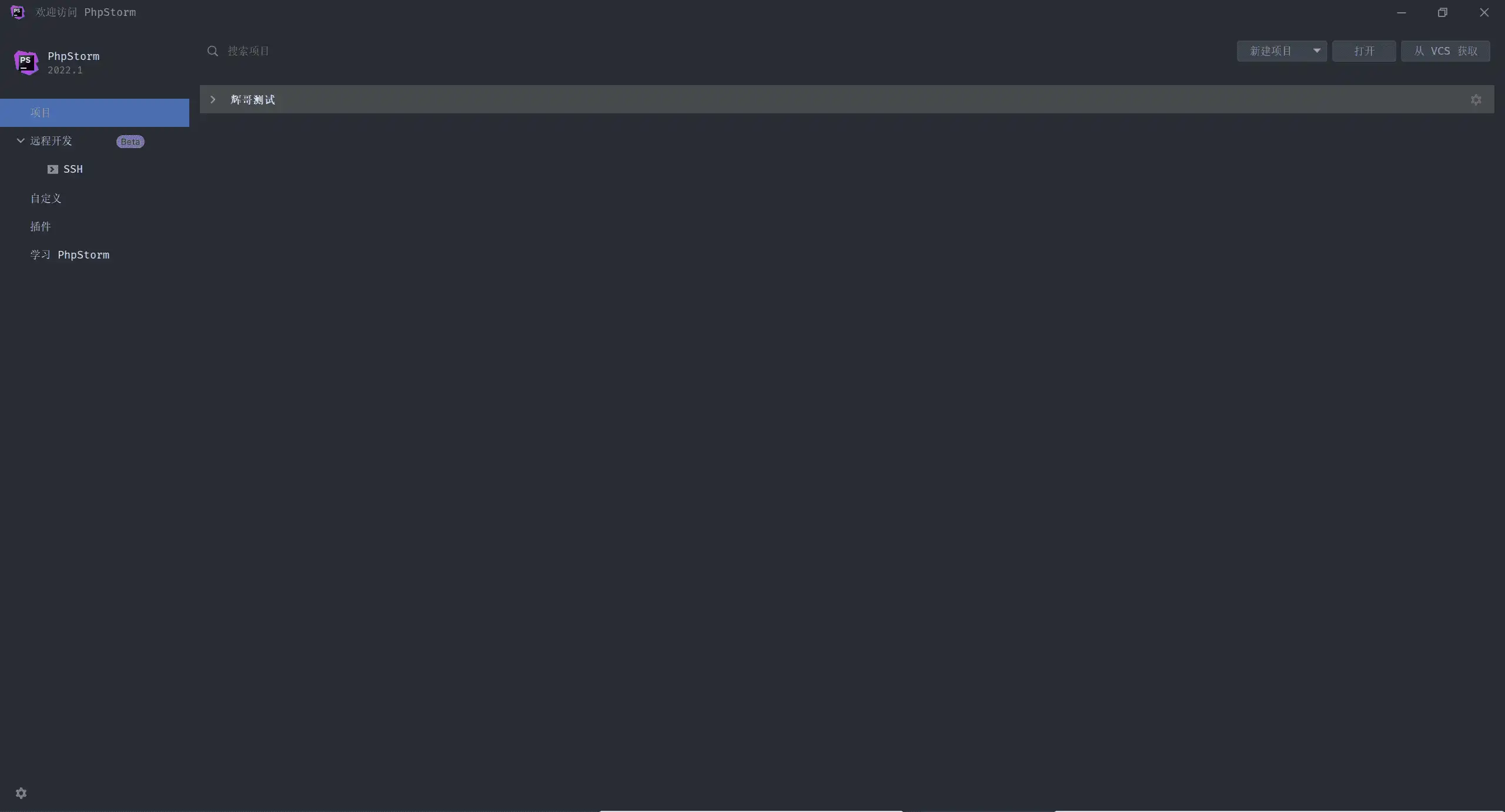Focus the 搜索项目 search field
Screen dimensions: 1505x812
tap(705, 51)
